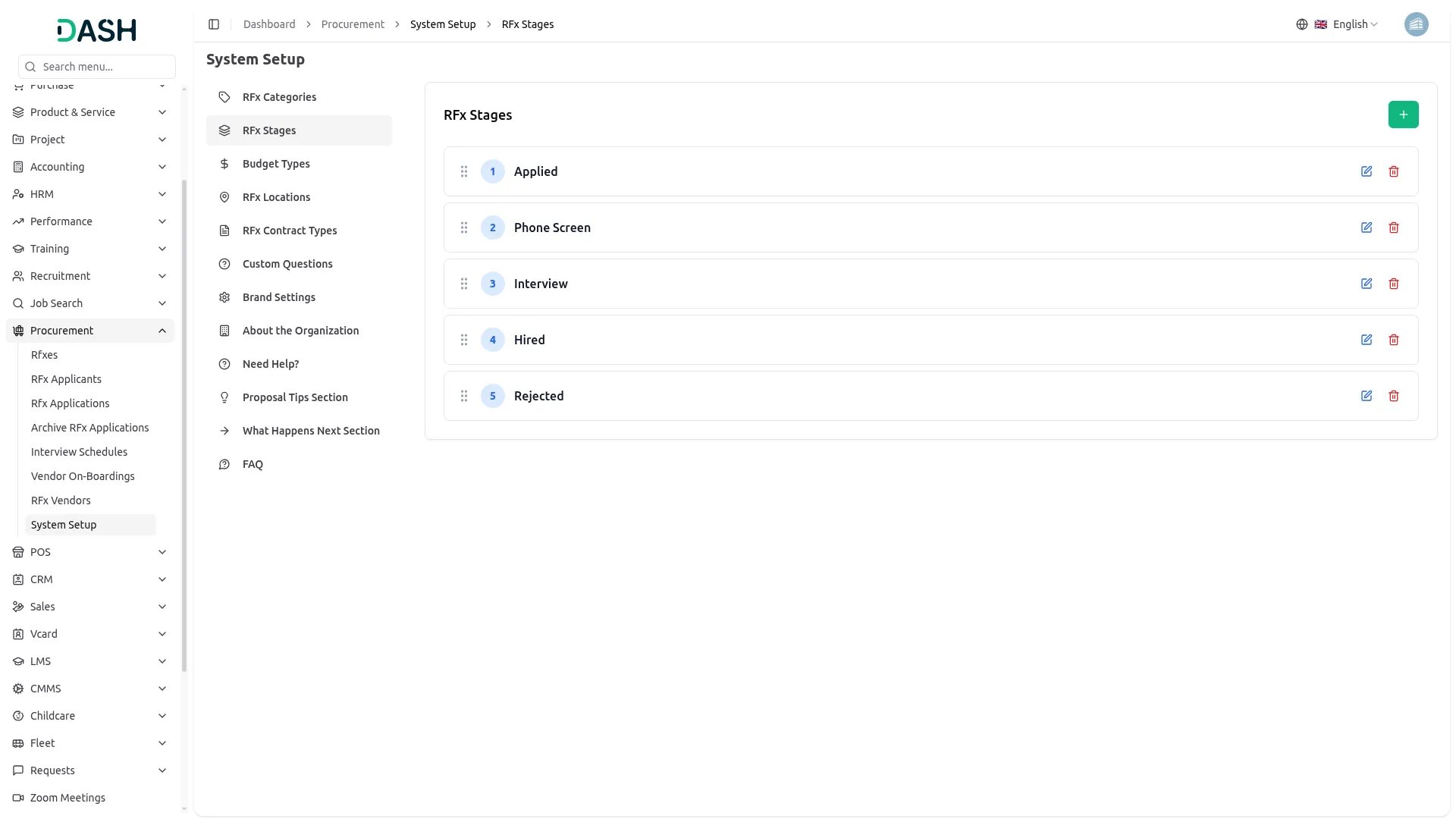Collapse the Procurement menu section
This screenshot has height=819, width=1456.
162,331
